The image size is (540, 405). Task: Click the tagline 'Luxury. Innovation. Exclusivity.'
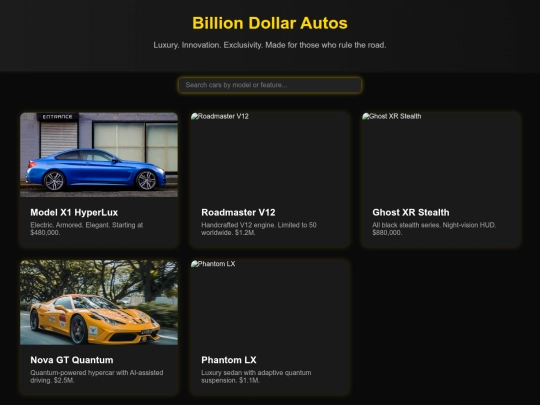(x=270, y=45)
